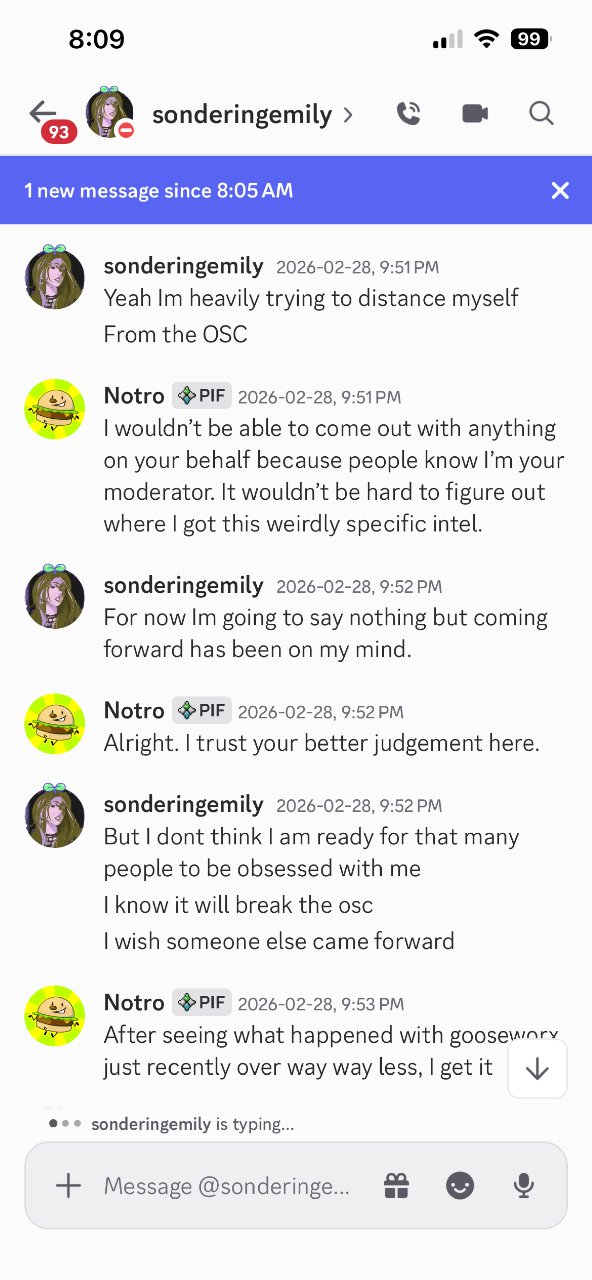Tap the Message @sonderingemily input field

pos(227,1186)
